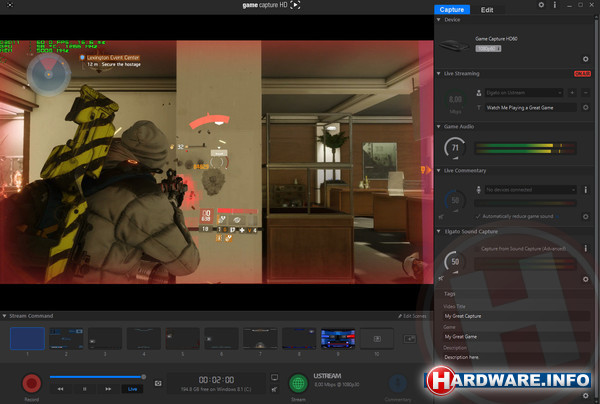Click the add scene icon after scene 10
600x404 pixels.
409,339
